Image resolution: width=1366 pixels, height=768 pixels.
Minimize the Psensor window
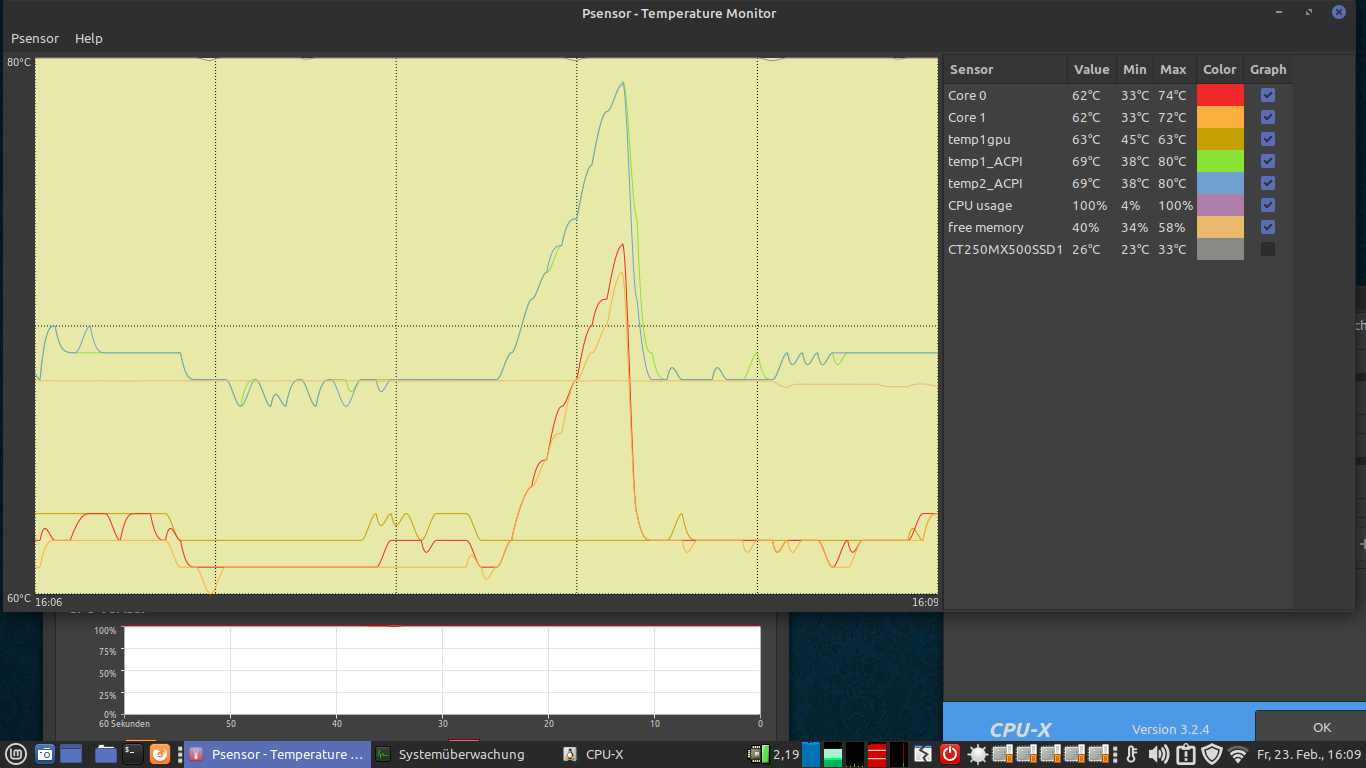click(x=1279, y=12)
